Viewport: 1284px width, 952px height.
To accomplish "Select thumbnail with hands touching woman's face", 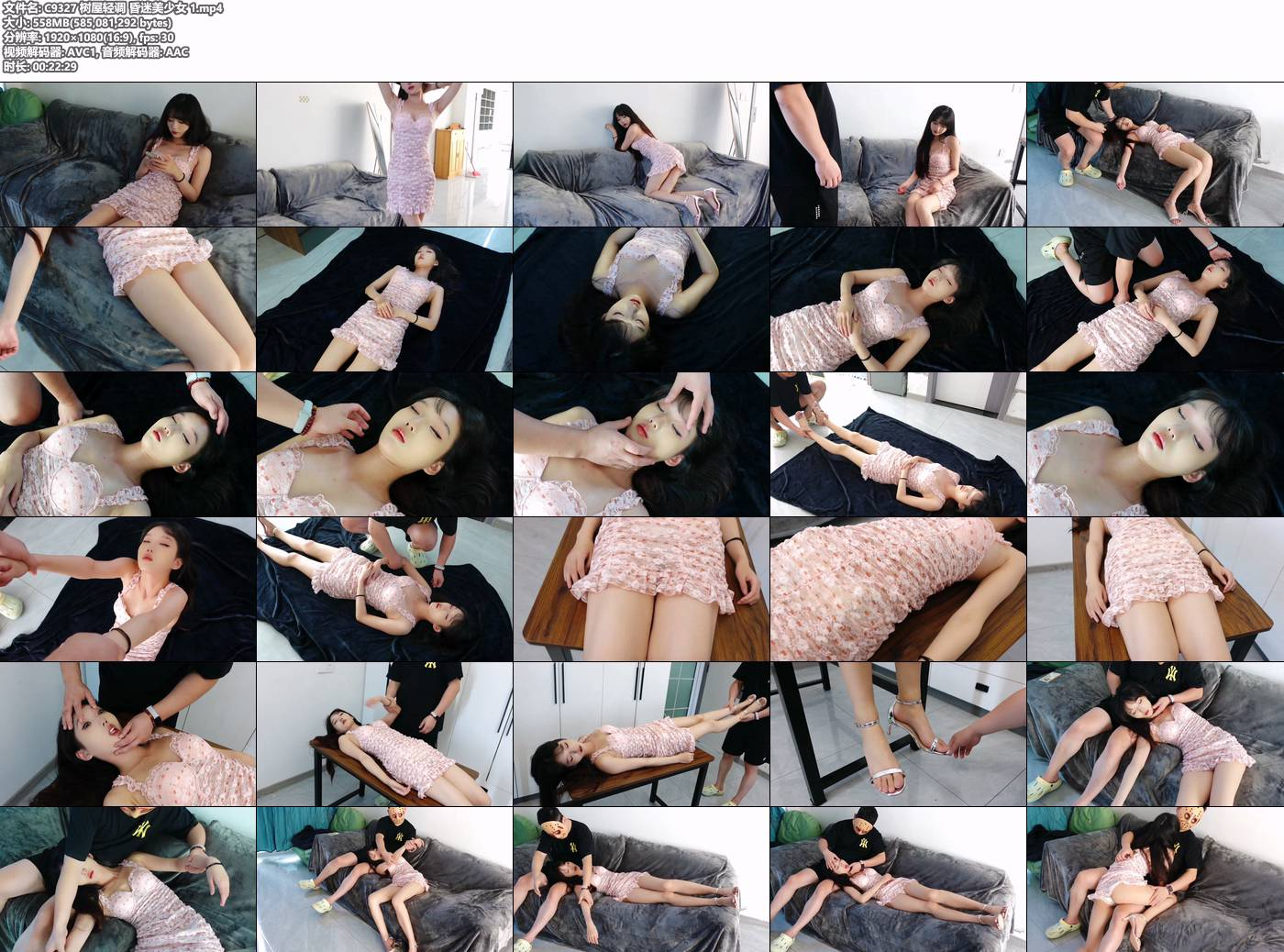I will (641, 444).
